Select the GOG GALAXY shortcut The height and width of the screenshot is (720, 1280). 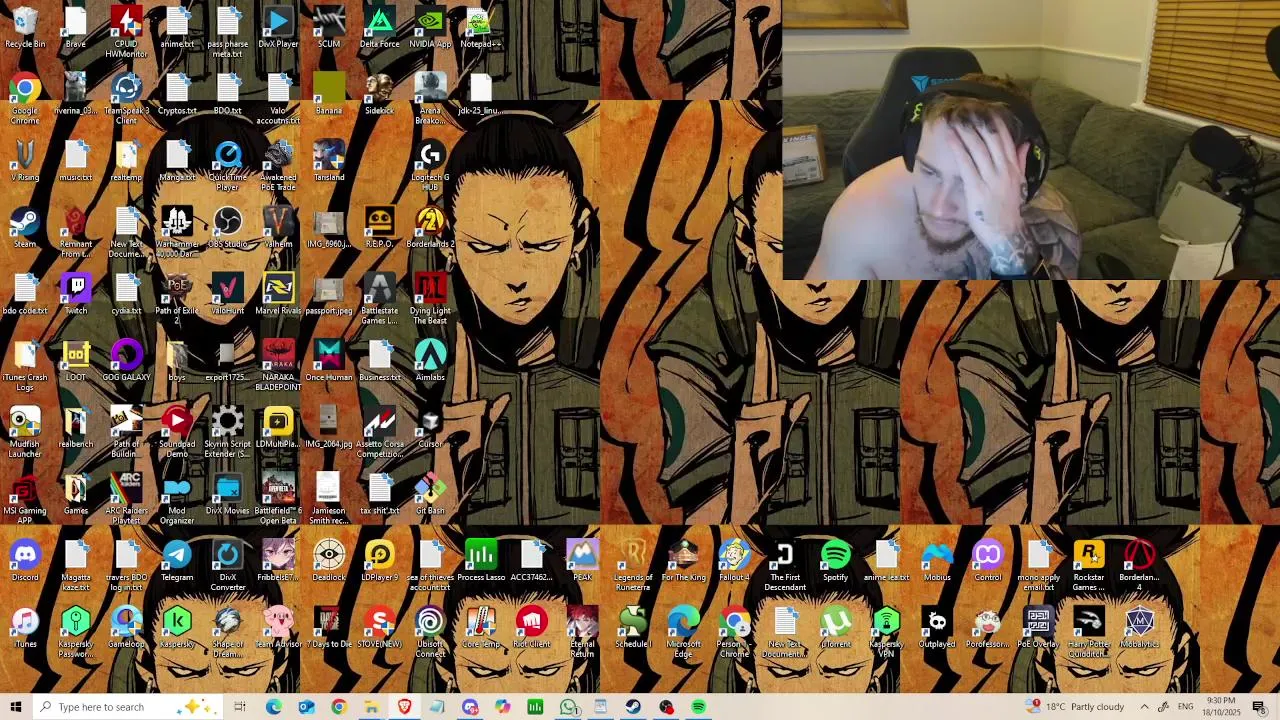[126, 361]
